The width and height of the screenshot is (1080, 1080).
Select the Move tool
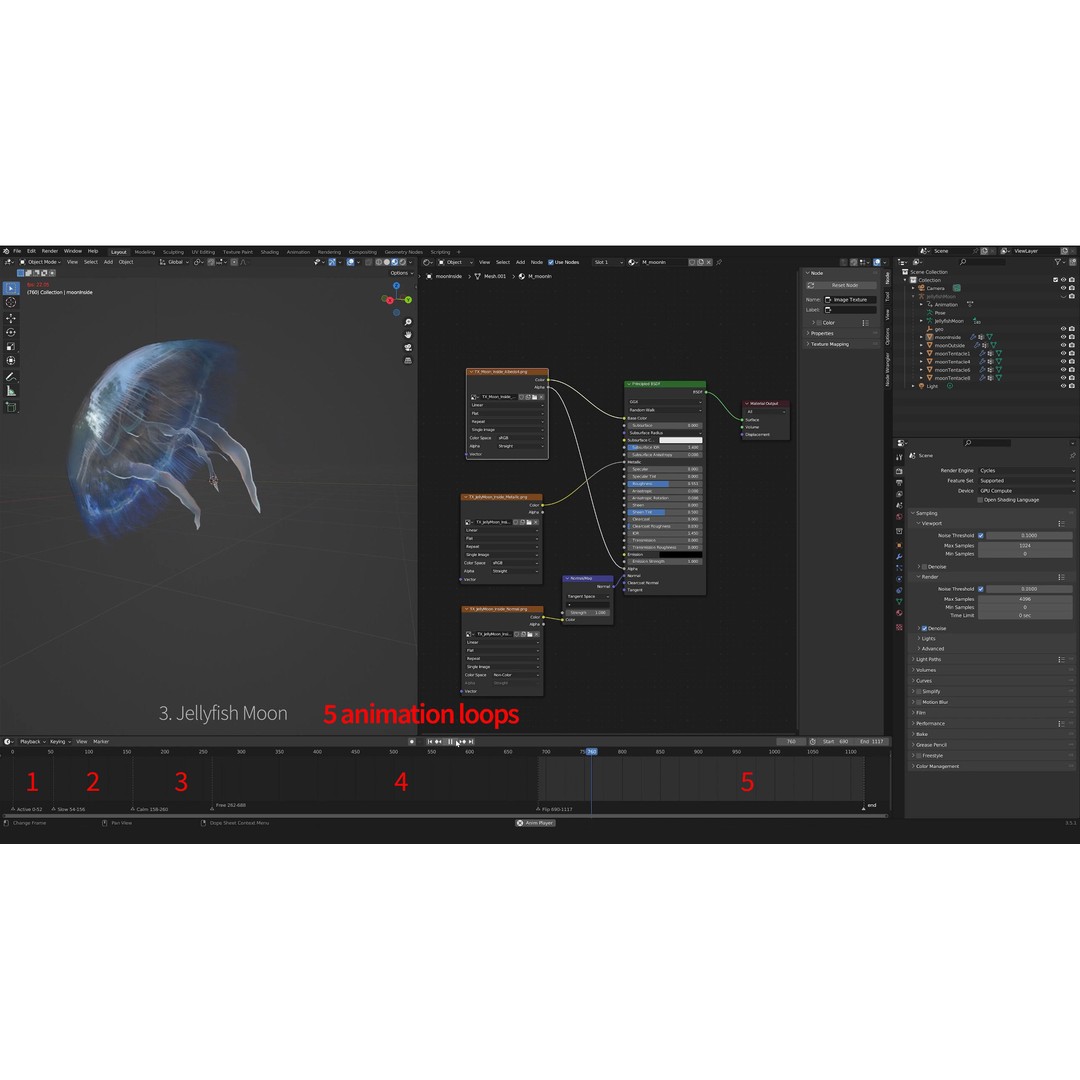point(11,318)
